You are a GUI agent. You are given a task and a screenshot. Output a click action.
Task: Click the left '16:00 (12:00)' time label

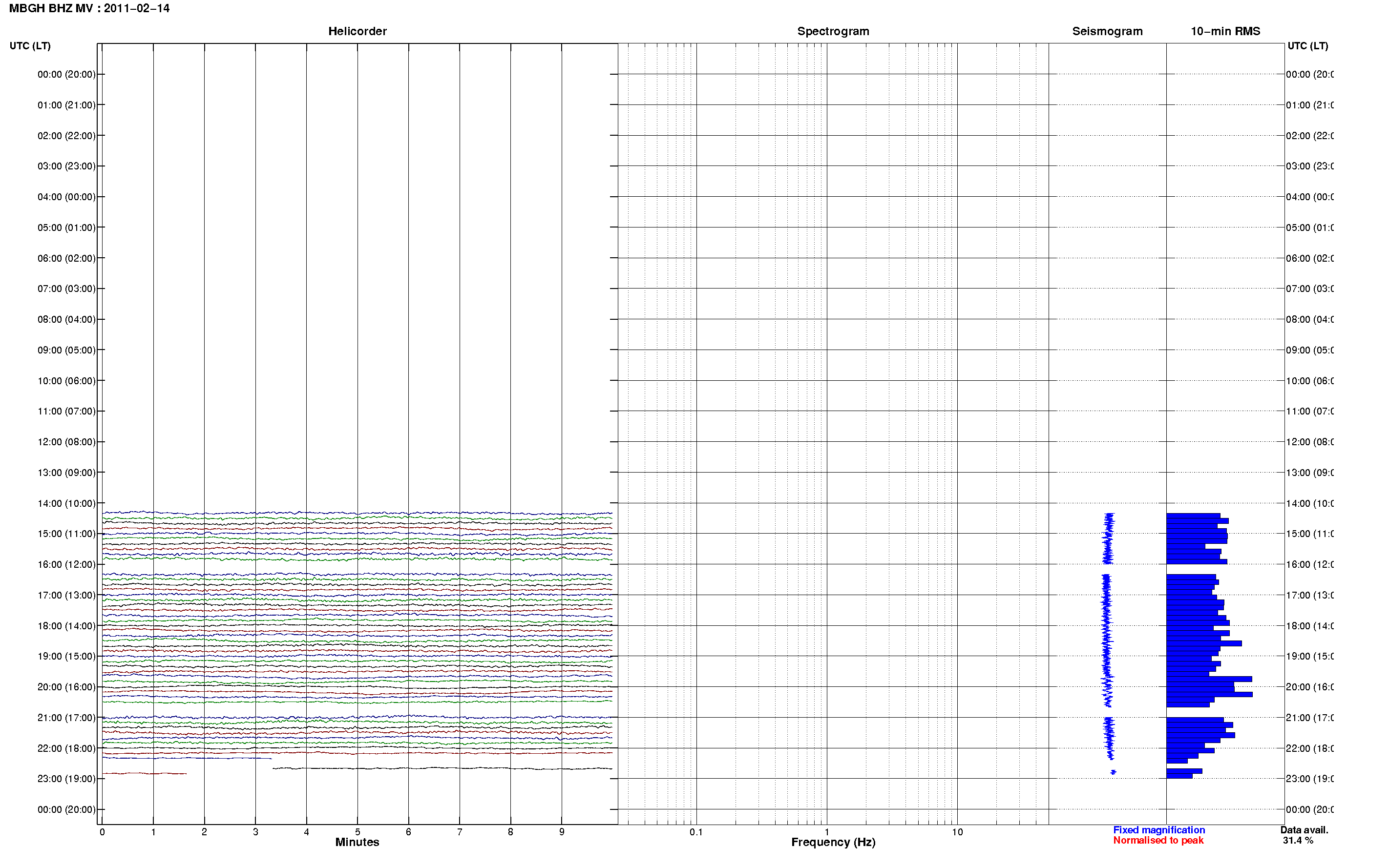[x=66, y=564]
